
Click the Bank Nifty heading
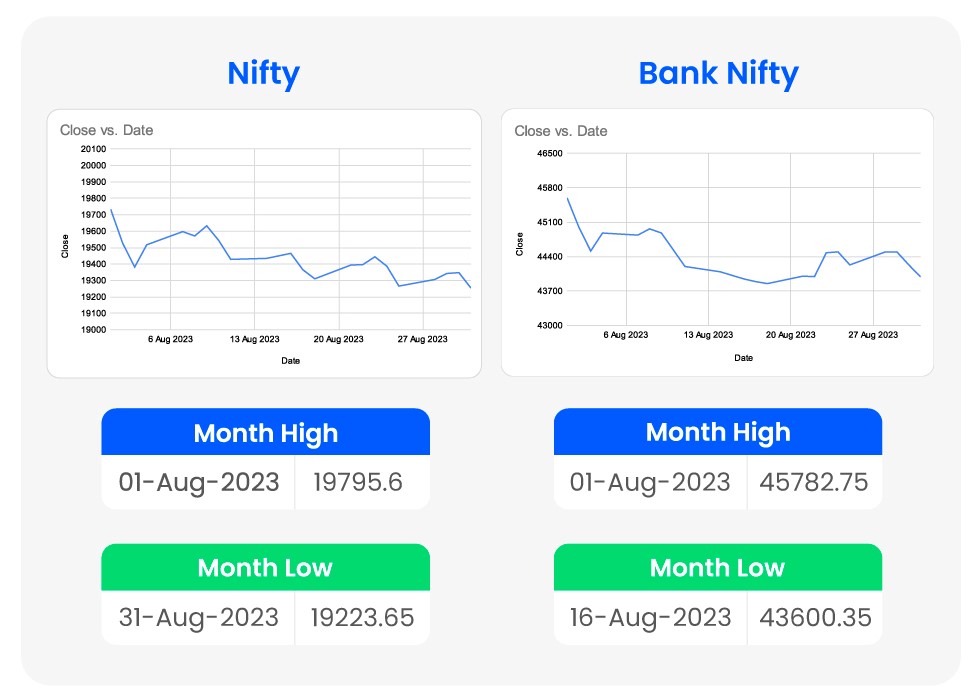(x=718, y=74)
